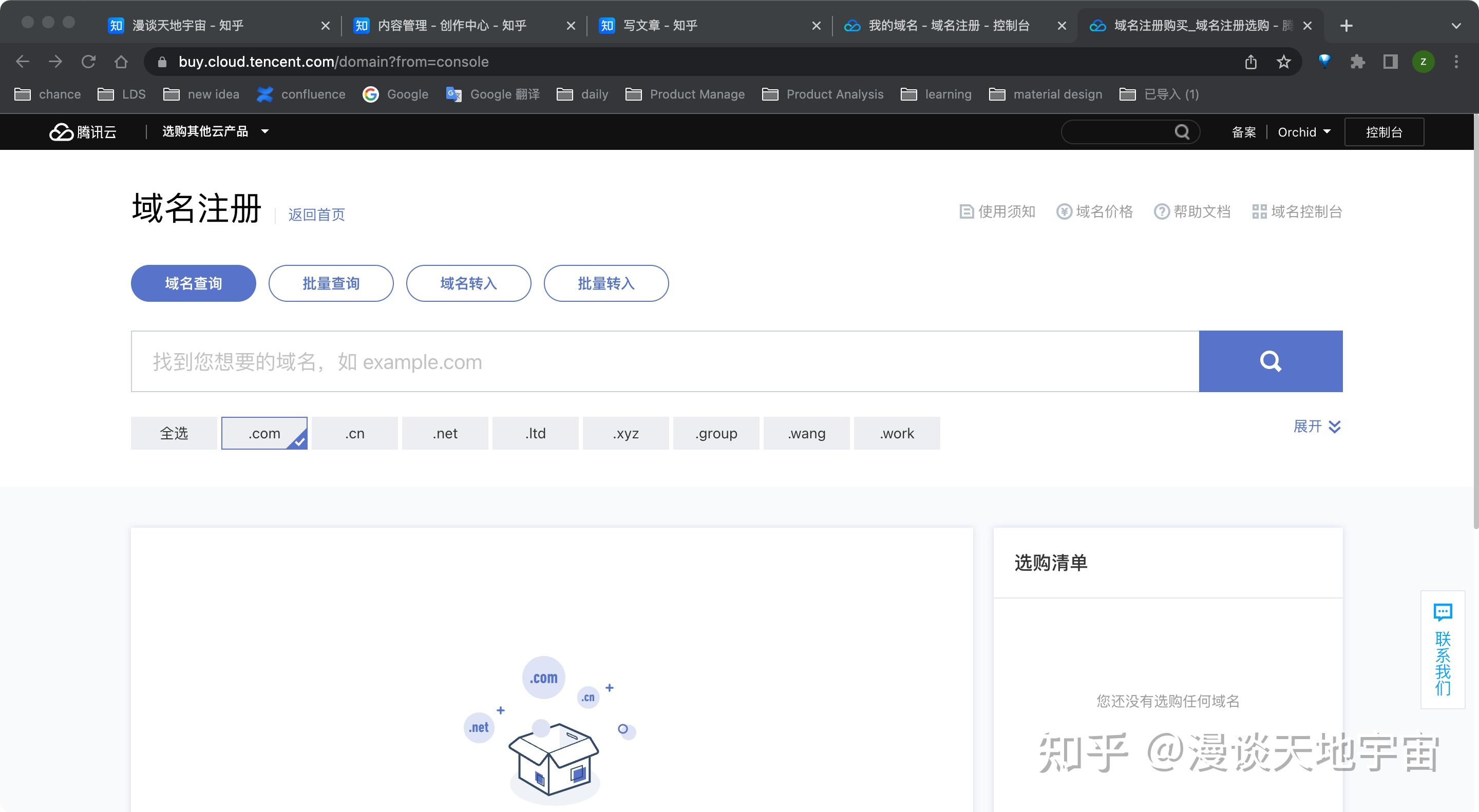Click the 控制台 button
Screen dimensions: 1479x812
[1383, 132]
